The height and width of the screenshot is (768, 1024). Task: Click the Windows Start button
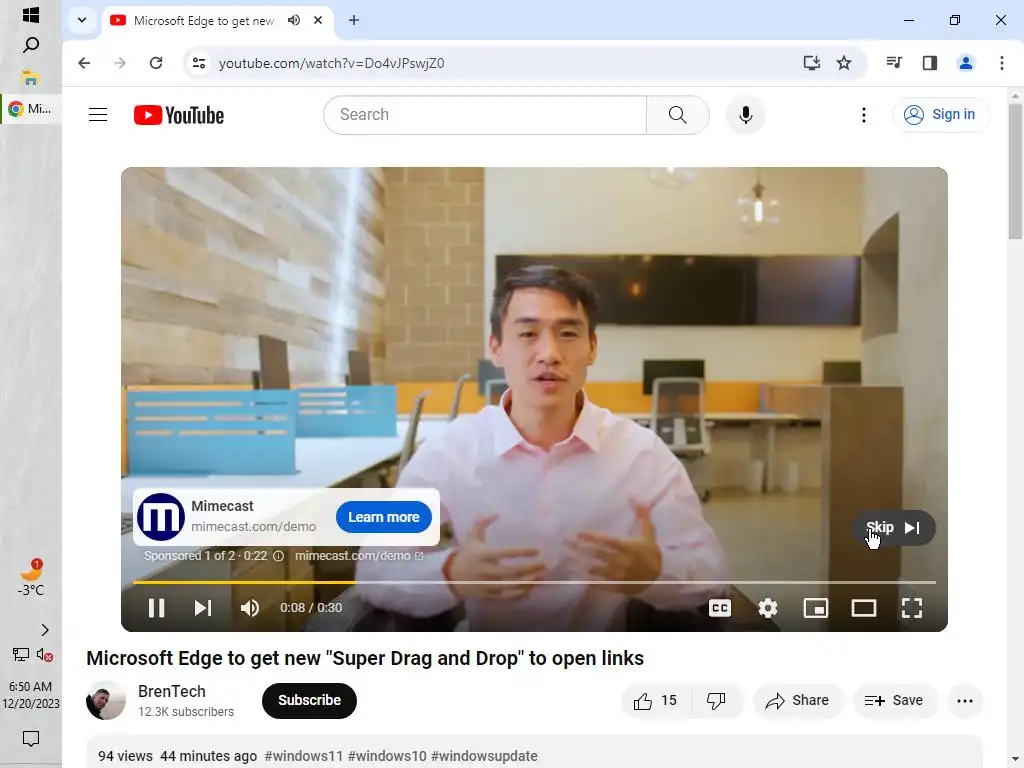(x=31, y=14)
